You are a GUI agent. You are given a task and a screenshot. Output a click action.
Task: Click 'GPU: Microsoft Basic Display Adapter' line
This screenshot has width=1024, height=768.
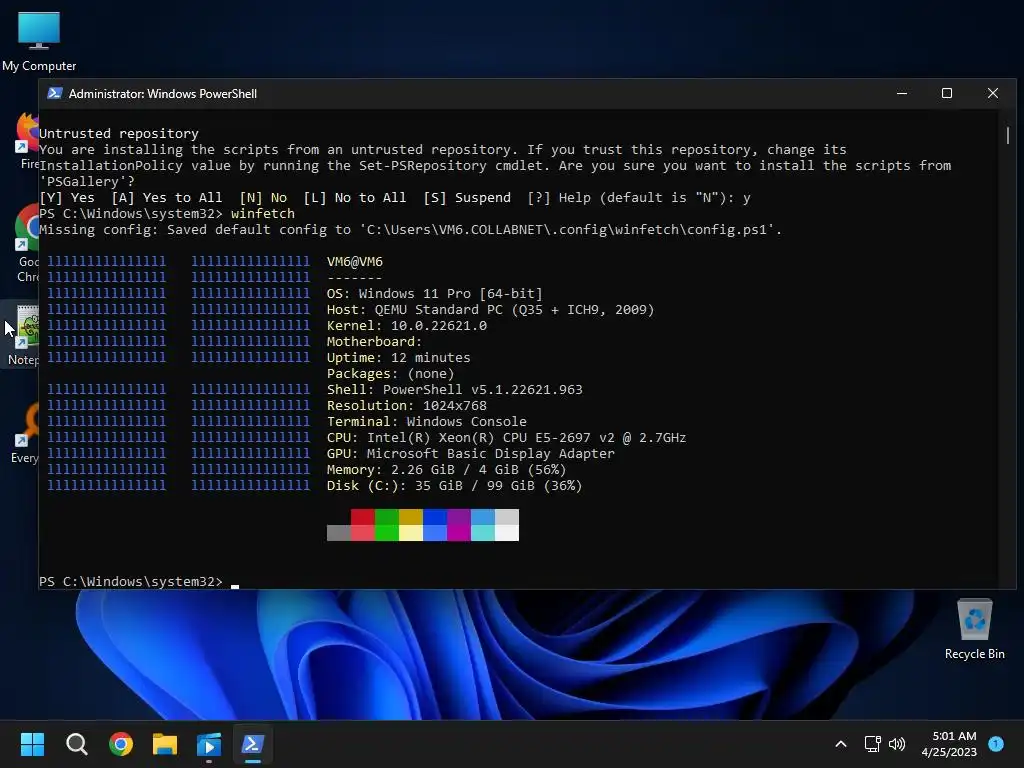click(x=471, y=454)
